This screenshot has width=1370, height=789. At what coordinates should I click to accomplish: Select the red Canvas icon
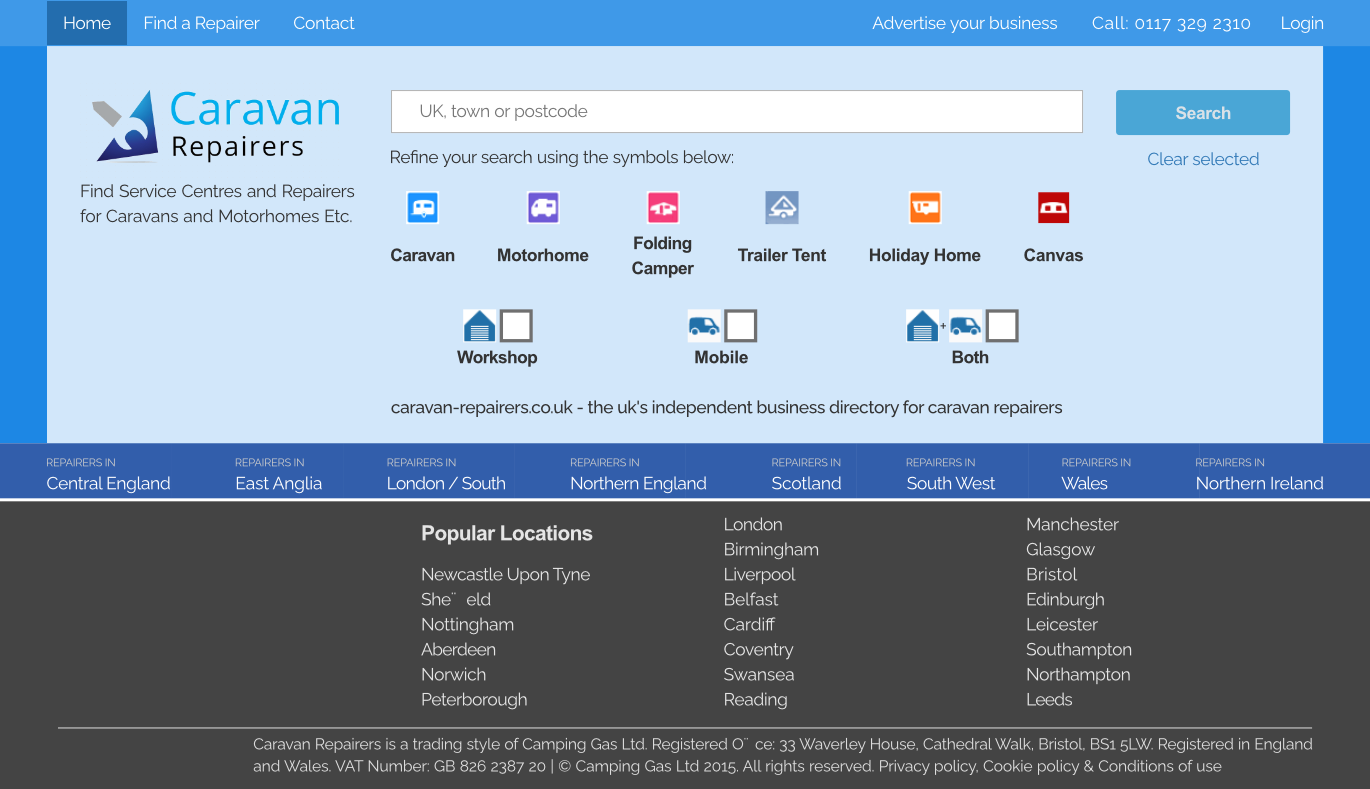click(x=1053, y=208)
